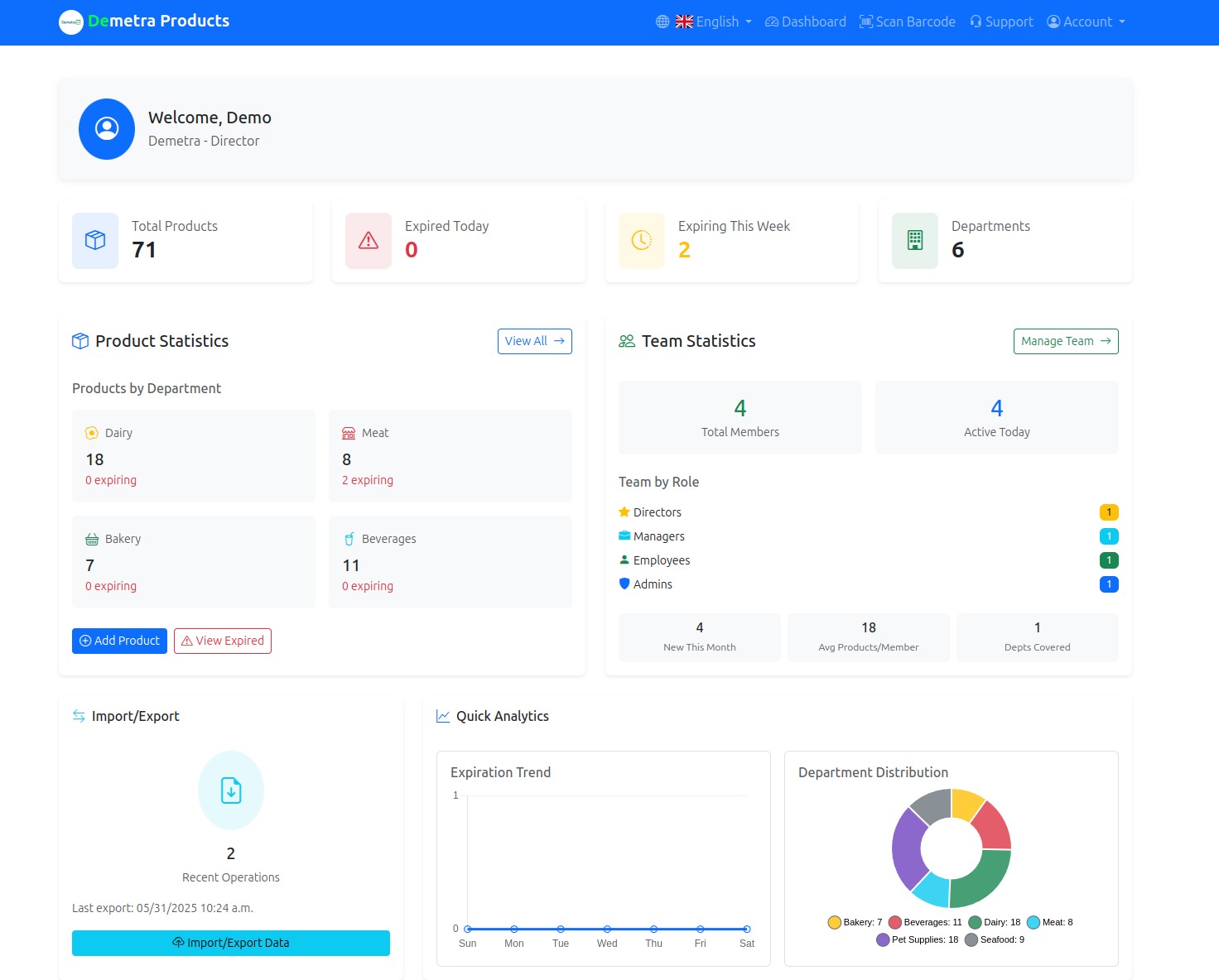Viewport: 1219px width, 980px height.
Task: Go to the Dashboard menu item
Action: (805, 22)
